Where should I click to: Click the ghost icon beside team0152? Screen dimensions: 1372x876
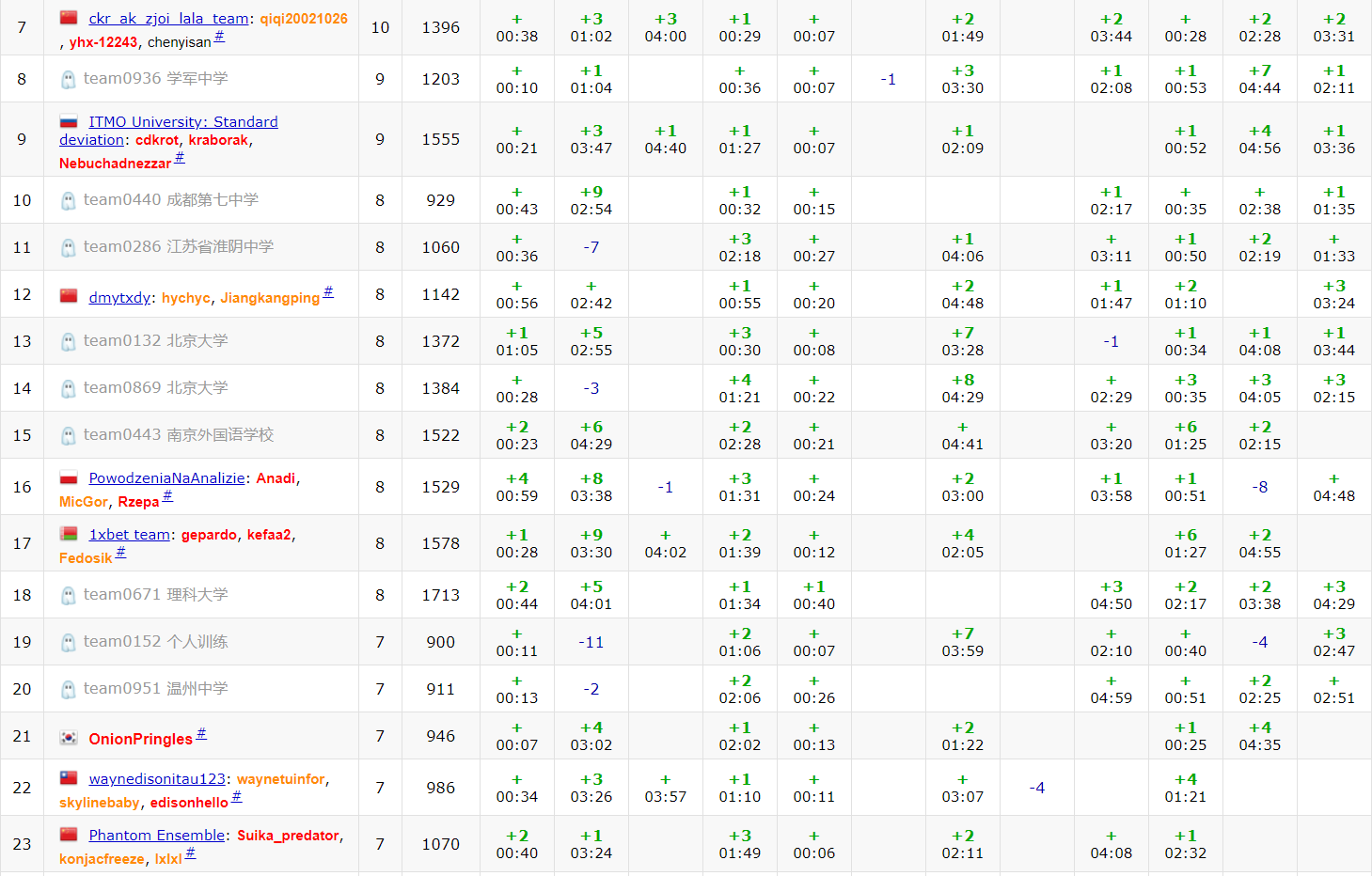pos(68,643)
